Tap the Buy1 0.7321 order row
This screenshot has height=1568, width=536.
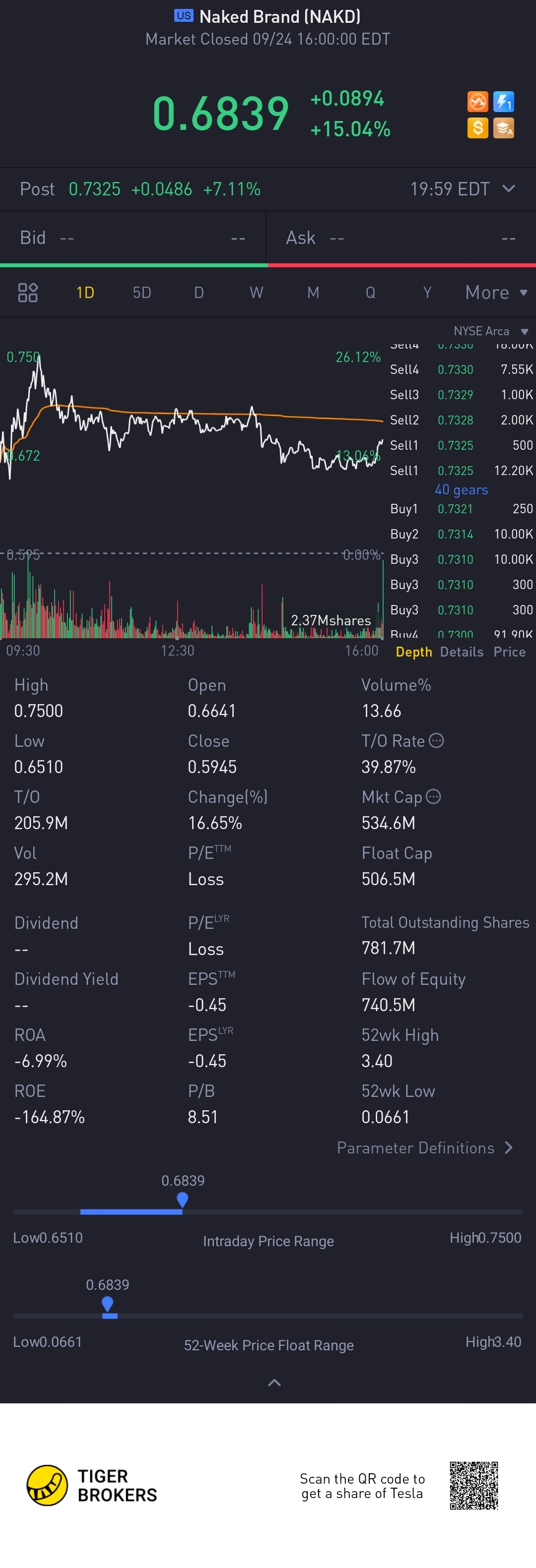462,509
